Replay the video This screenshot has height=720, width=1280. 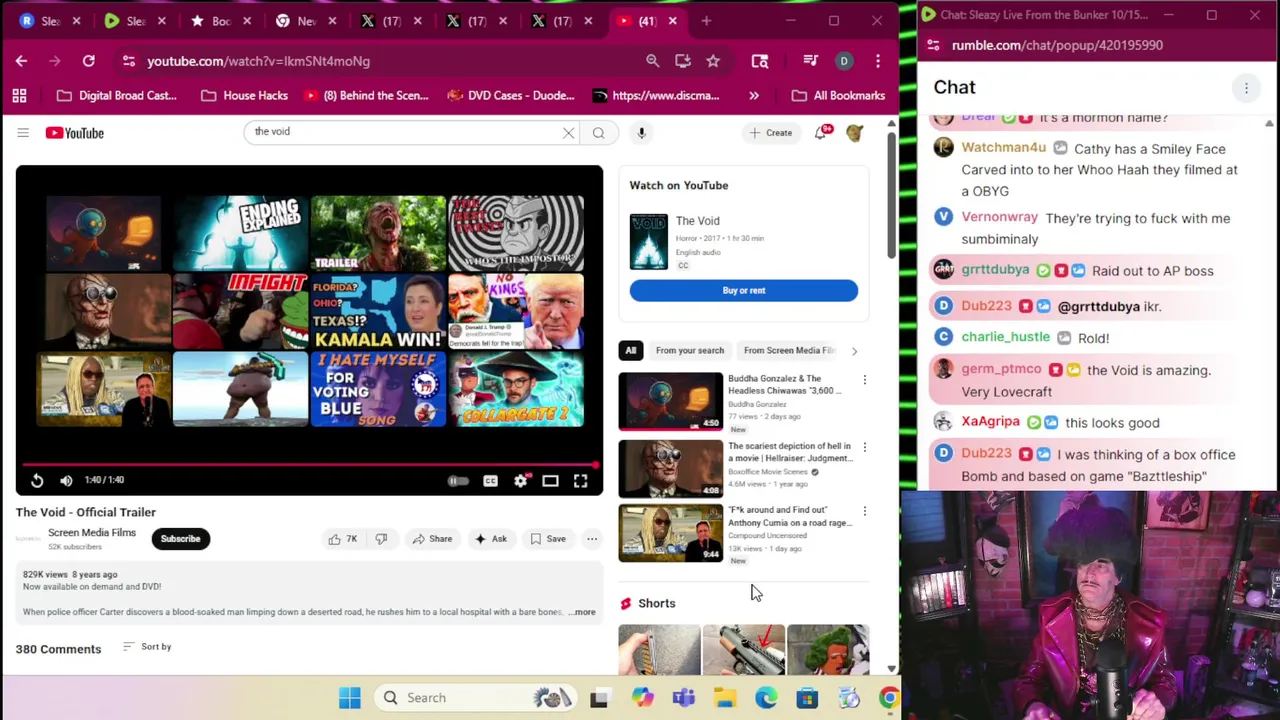pos(37,481)
